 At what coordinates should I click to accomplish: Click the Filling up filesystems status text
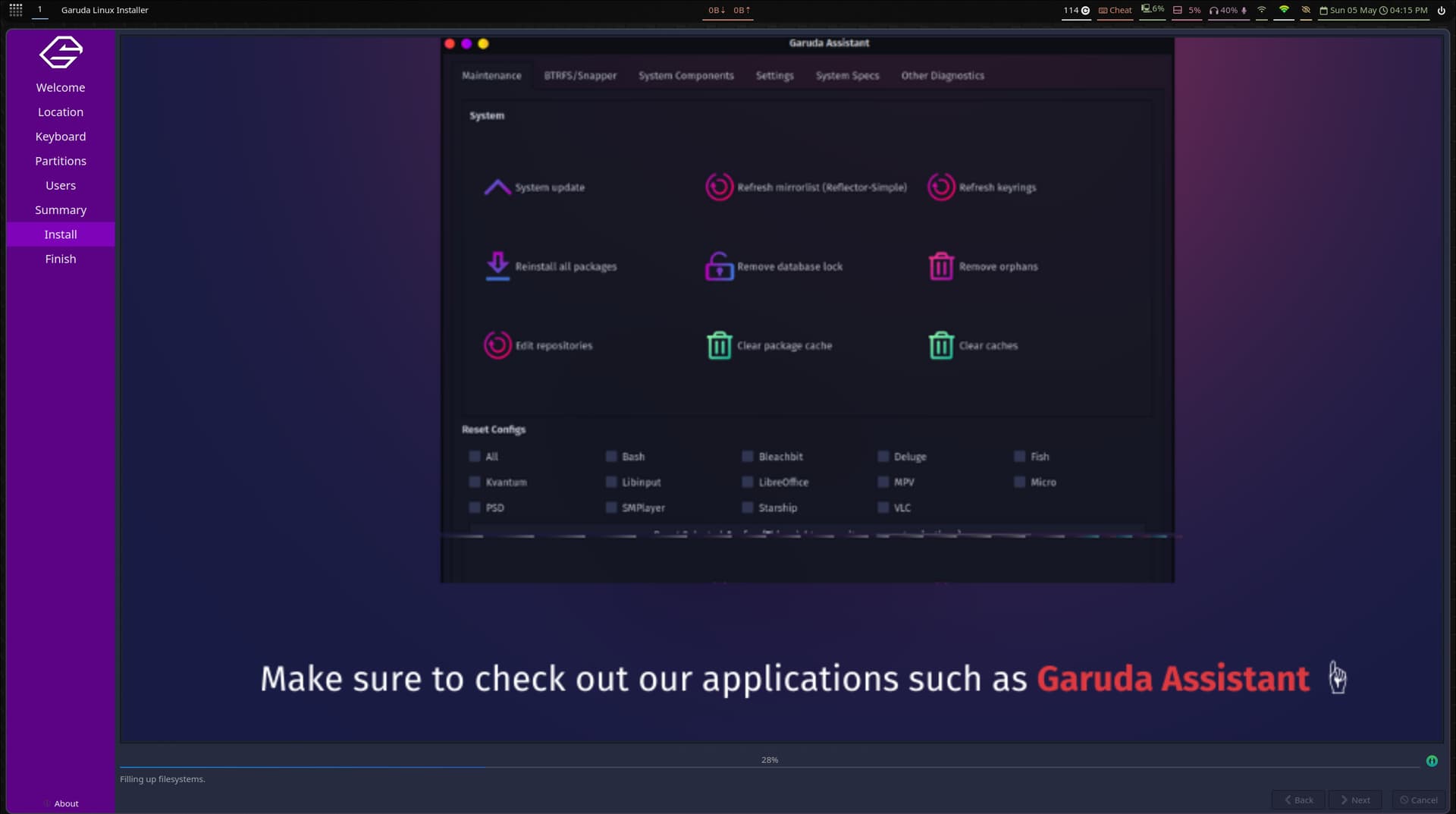(162, 780)
